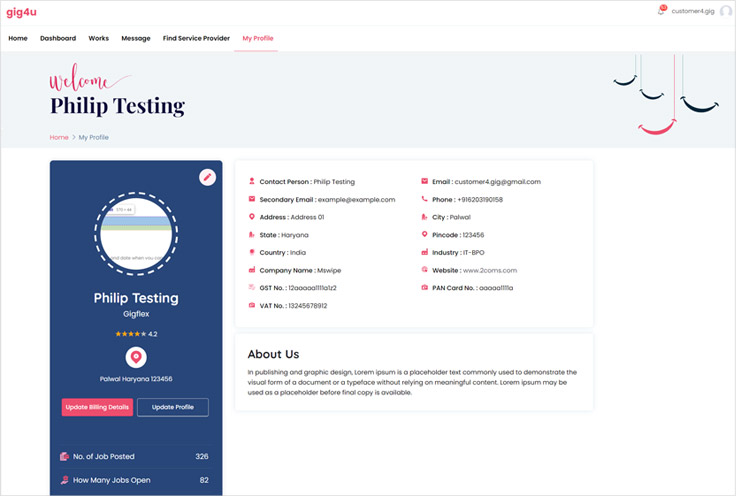This screenshot has width=736, height=496.
Task: Click the icon next to No. of Job Posted
Action: [x=65, y=457]
